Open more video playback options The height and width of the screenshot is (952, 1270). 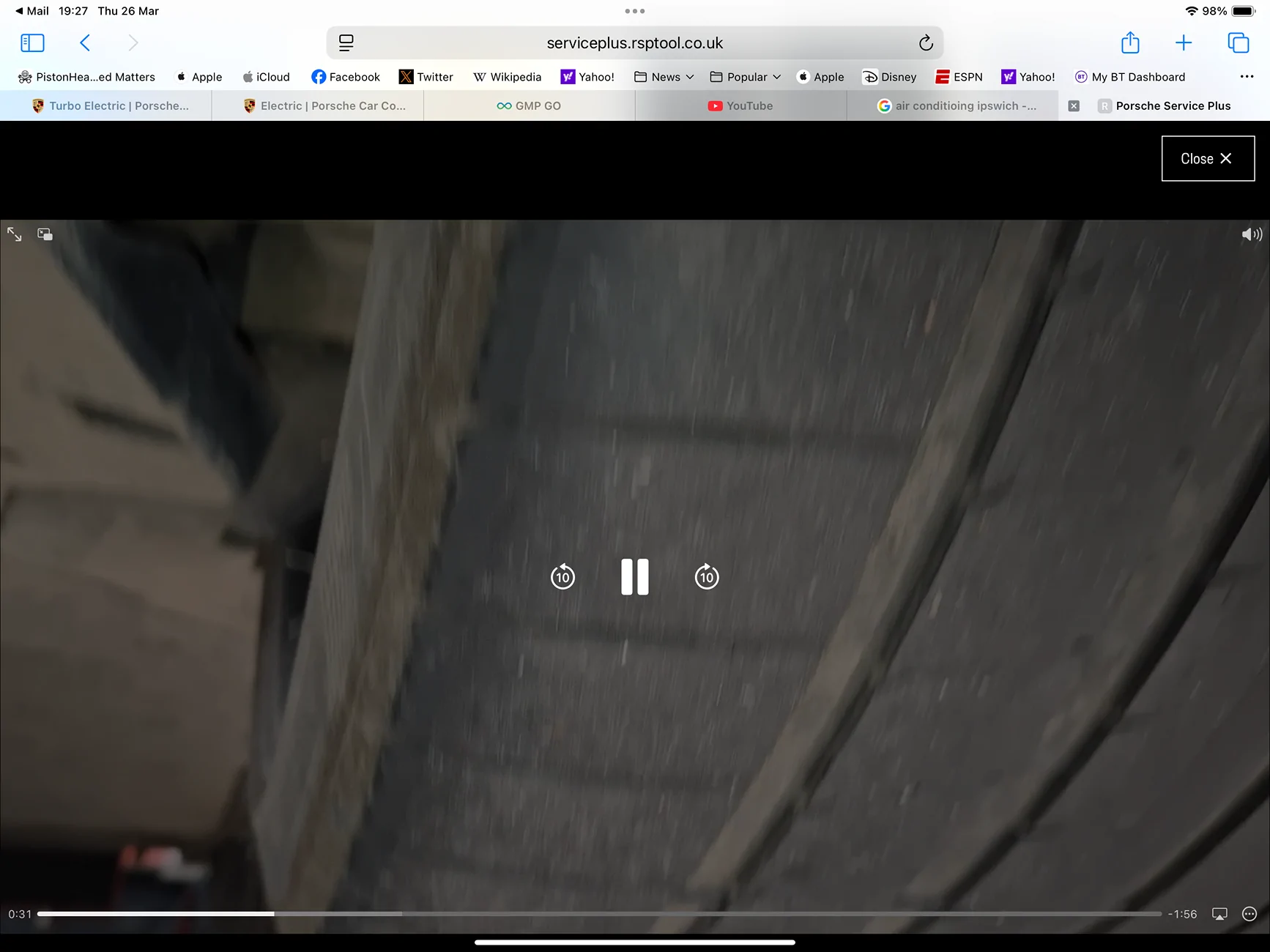pyautogui.click(x=1249, y=914)
